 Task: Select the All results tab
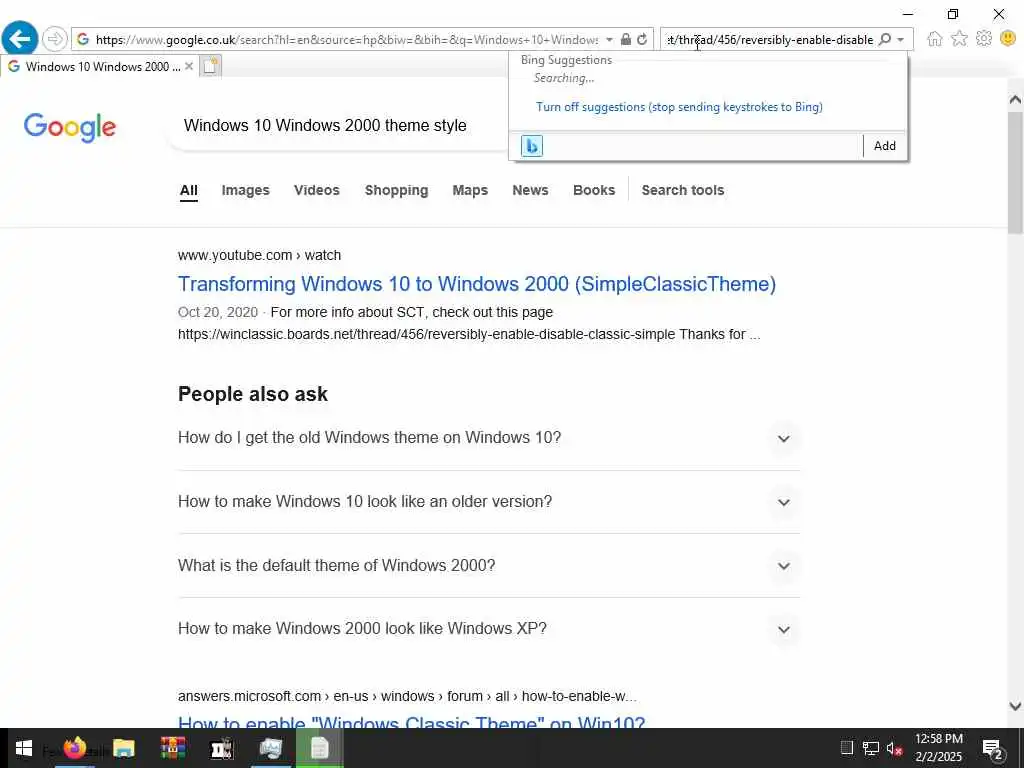[x=189, y=190]
